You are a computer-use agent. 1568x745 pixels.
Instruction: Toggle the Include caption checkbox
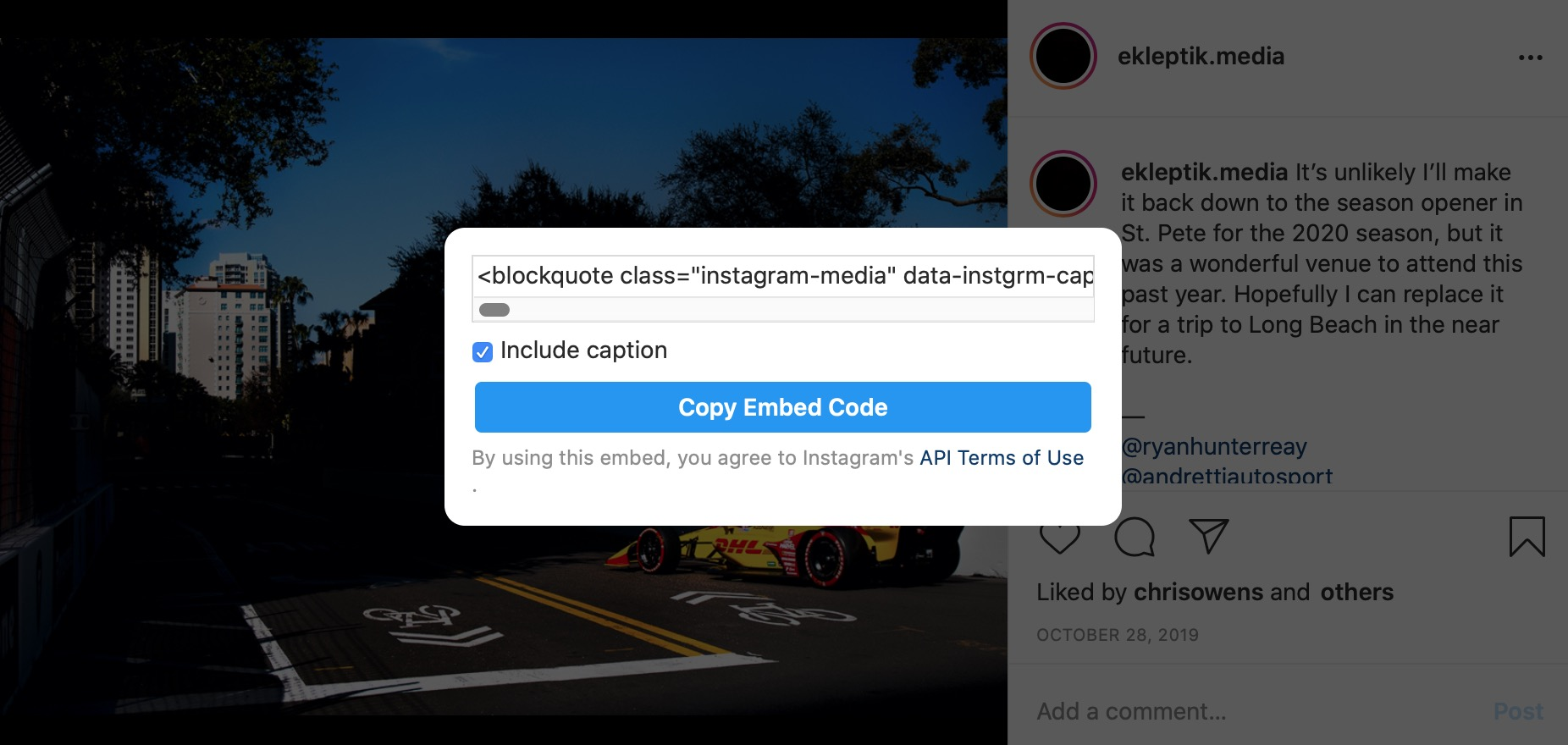(483, 351)
